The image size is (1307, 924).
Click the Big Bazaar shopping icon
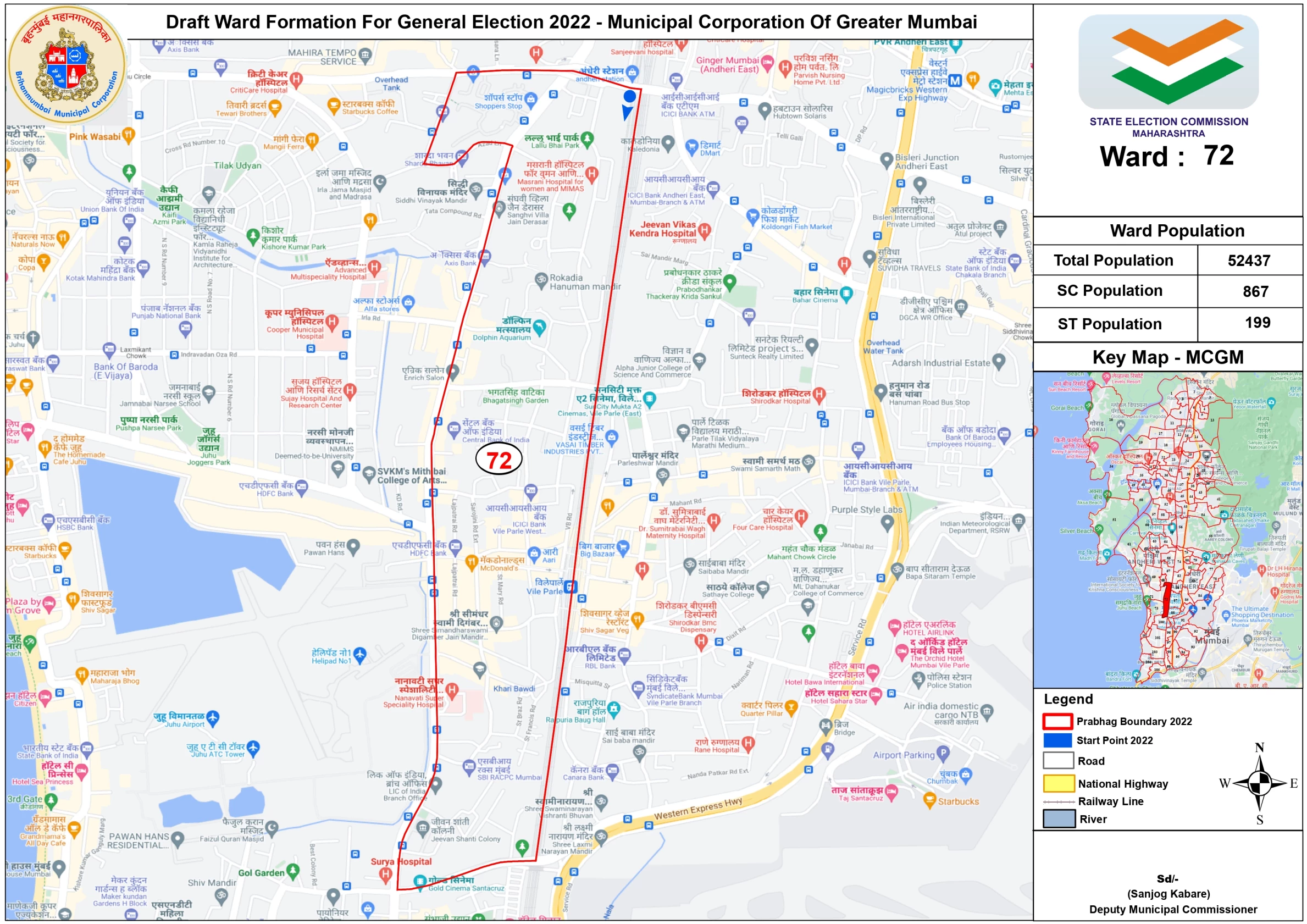pyautogui.click(x=623, y=547)
